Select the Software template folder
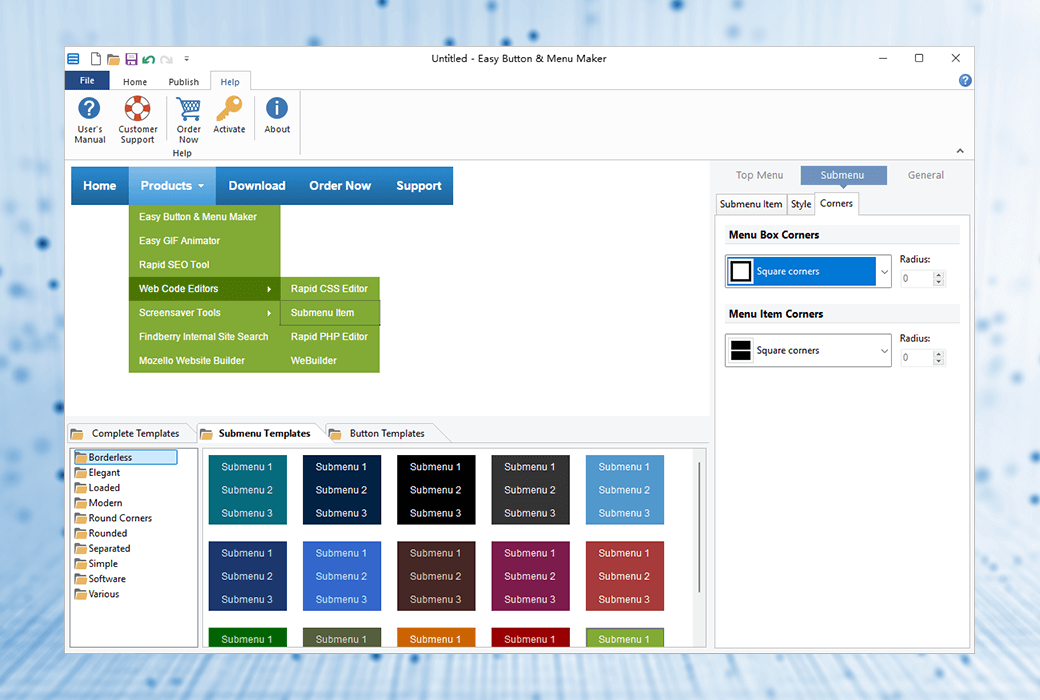The image size is (1040, 700). point(100,579)
